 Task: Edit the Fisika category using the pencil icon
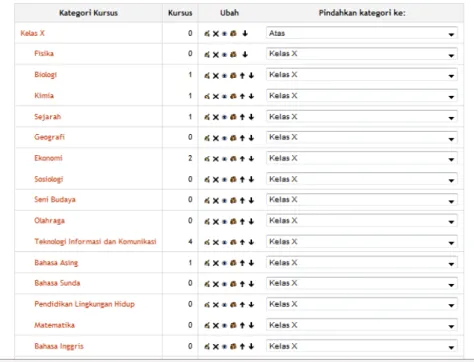tap(207, 54)
